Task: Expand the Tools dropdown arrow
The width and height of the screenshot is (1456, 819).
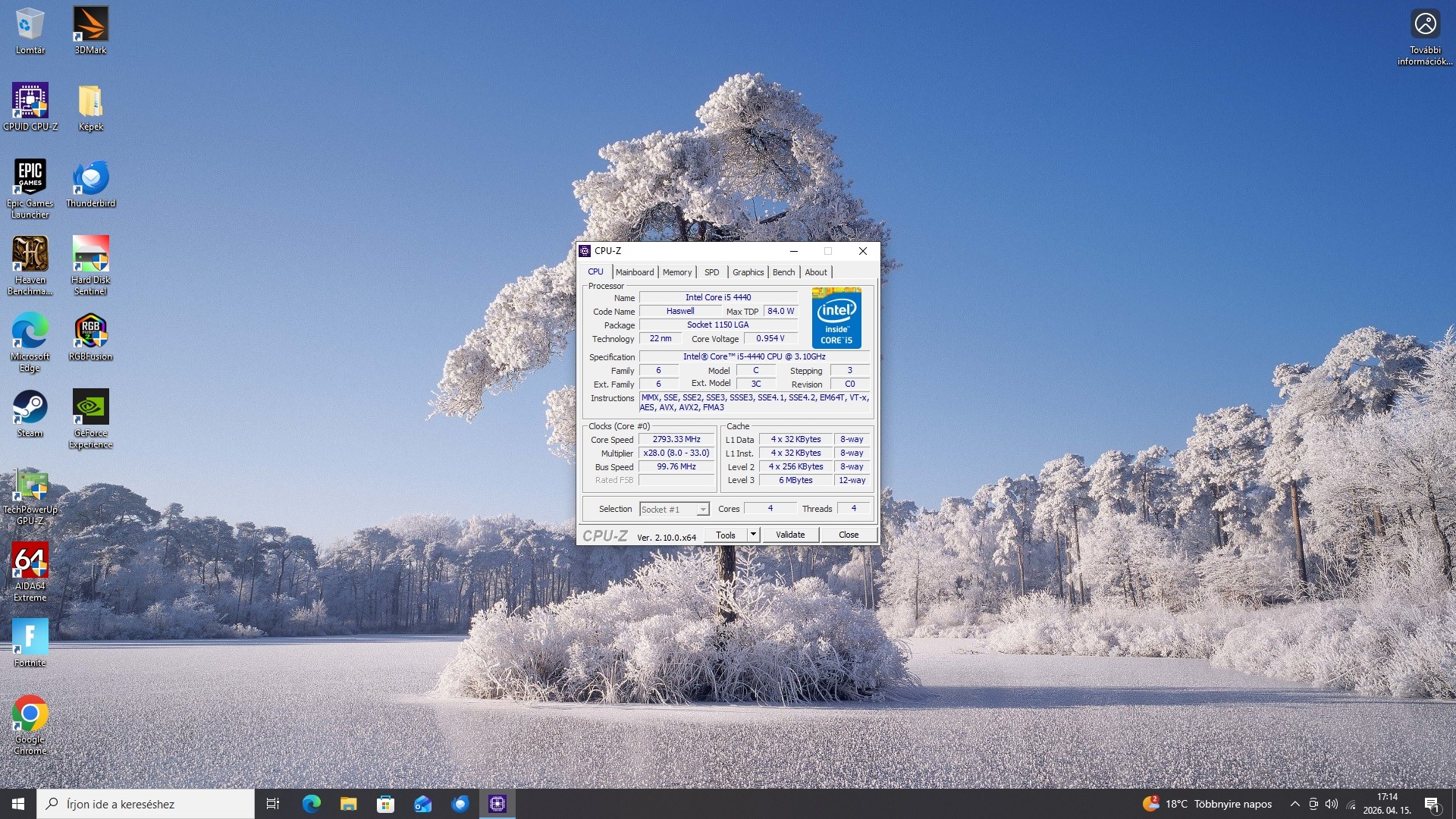Action: click(753, 535)
